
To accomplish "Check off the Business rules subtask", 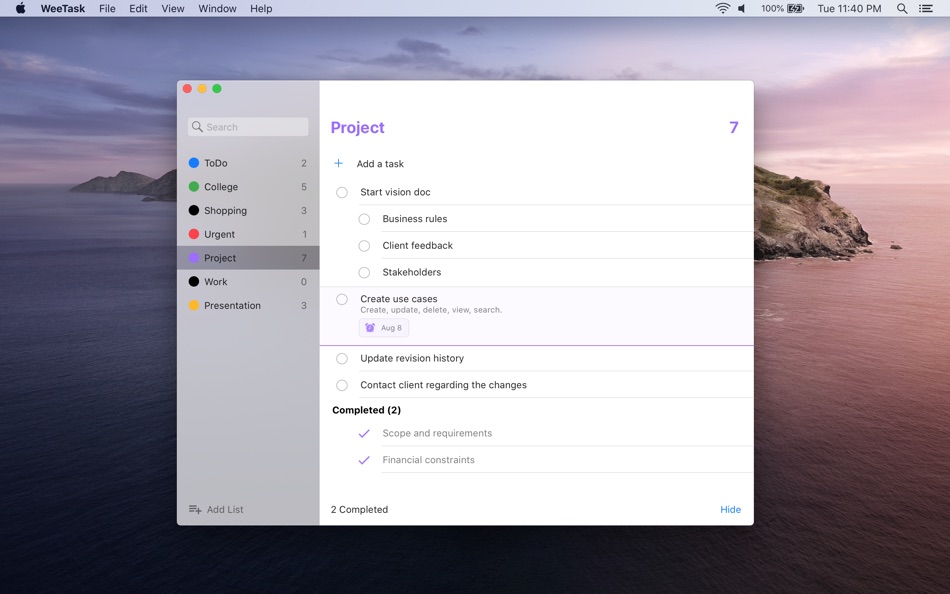I will [364, 219].
